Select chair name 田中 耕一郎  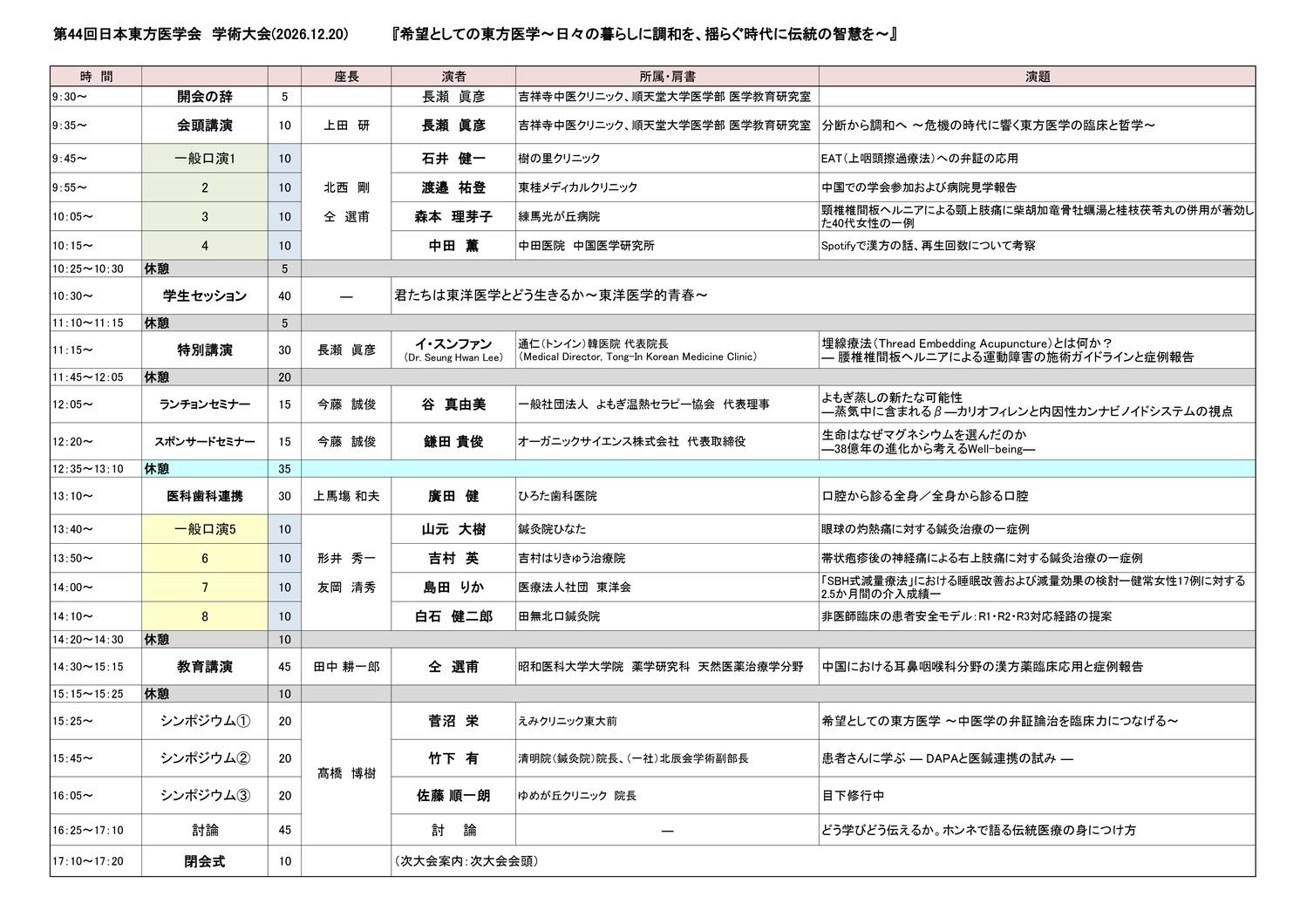[x=346, y=667]
